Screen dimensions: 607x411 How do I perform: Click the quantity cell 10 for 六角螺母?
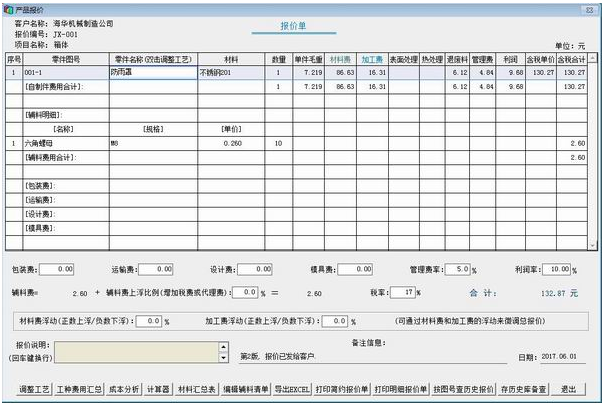278,143
